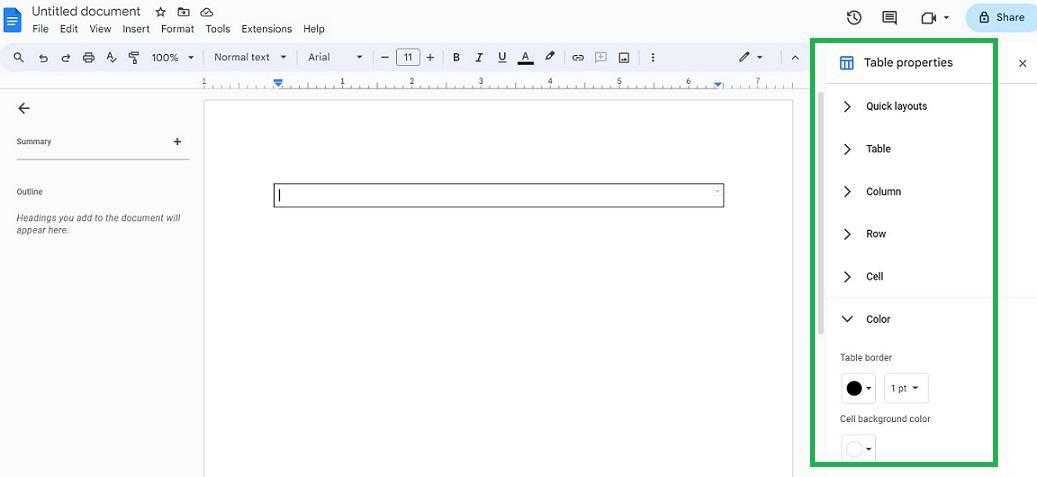Close the document outline with back arrow

[x=24, y=108]
